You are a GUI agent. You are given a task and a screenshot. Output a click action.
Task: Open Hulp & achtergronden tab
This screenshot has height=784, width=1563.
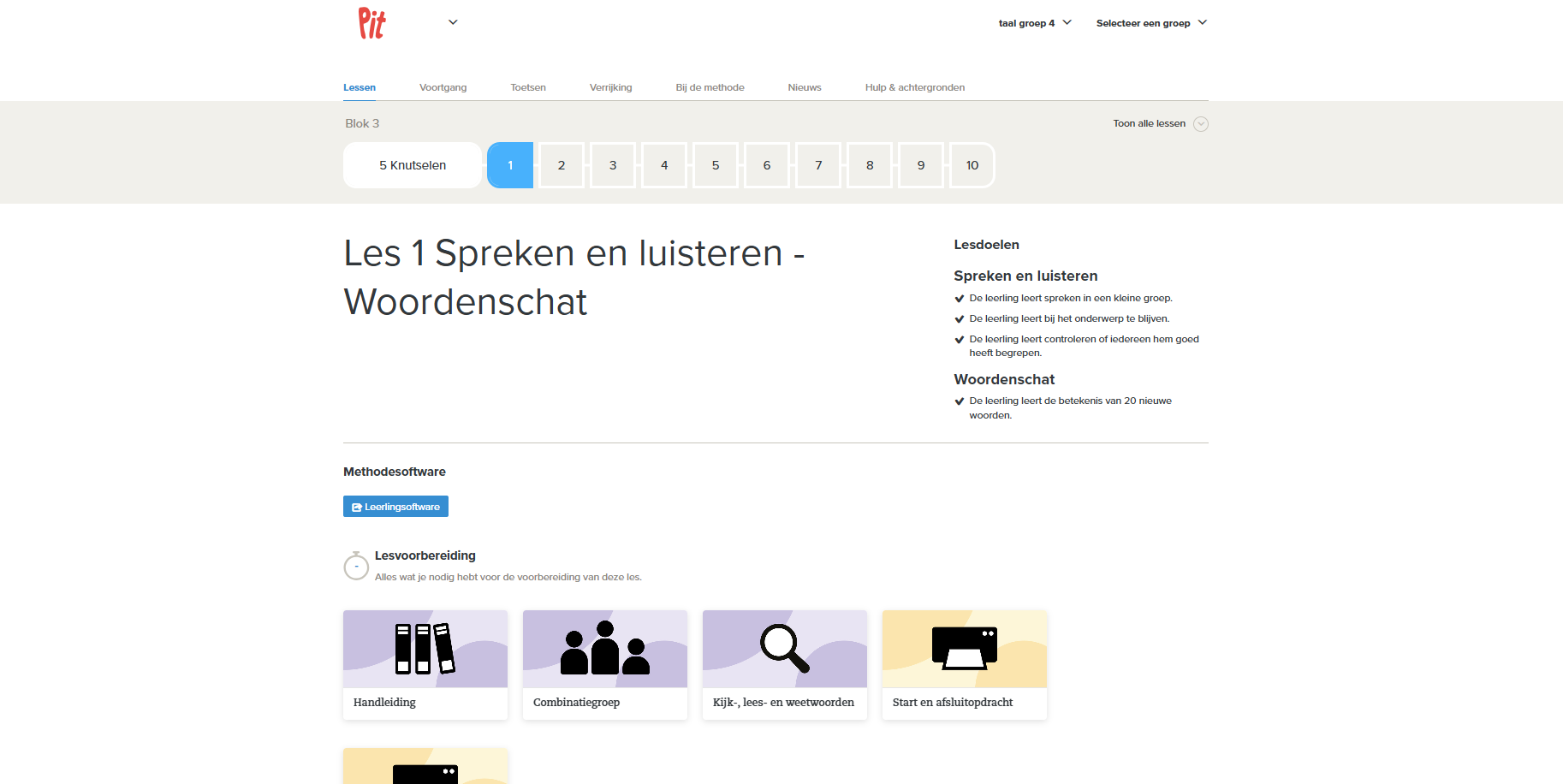coord(915,87)
